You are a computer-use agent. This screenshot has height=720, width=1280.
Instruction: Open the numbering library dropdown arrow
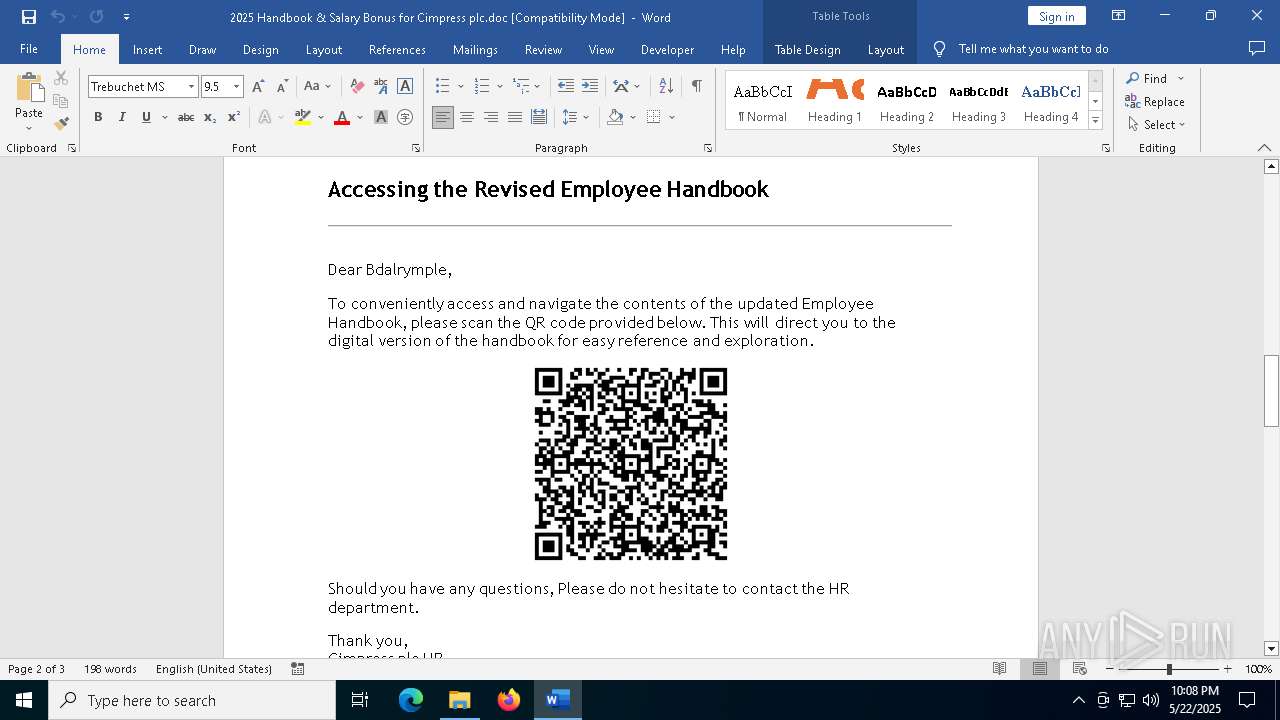coord(500,87)
